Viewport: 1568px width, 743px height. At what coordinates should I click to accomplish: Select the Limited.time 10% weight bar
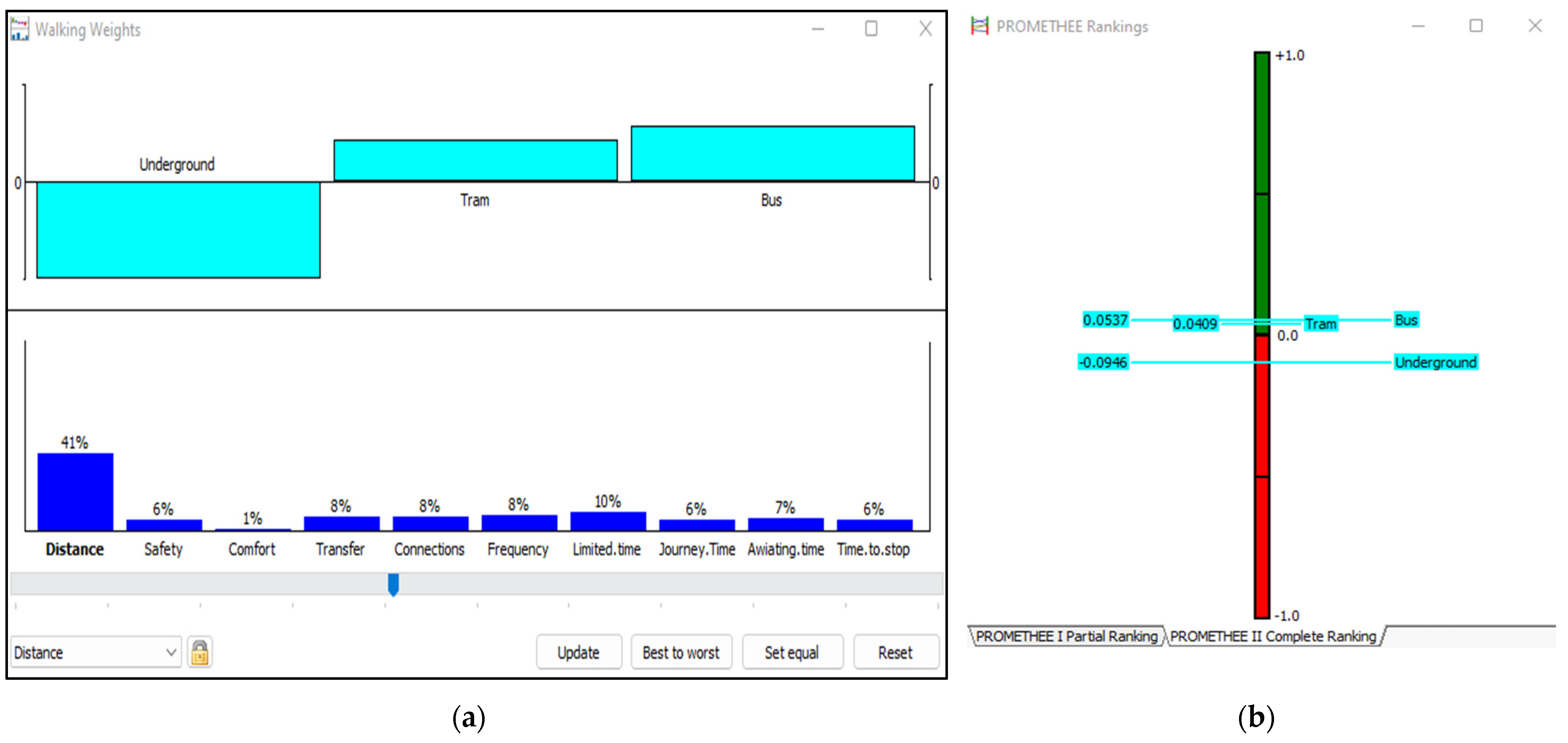[x=607, y=521]
